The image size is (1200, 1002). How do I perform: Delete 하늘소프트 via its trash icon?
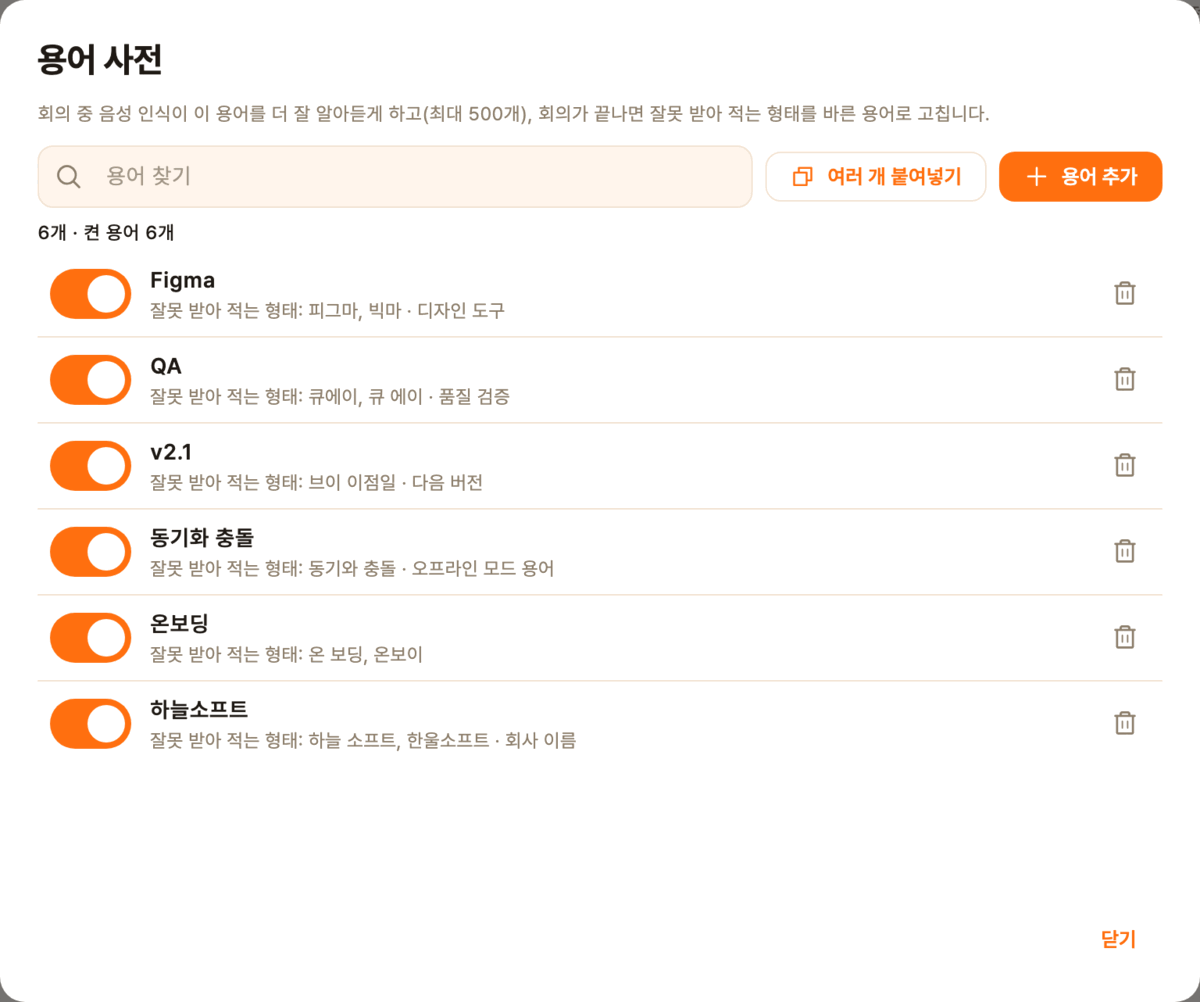[x=1125, y=724]
